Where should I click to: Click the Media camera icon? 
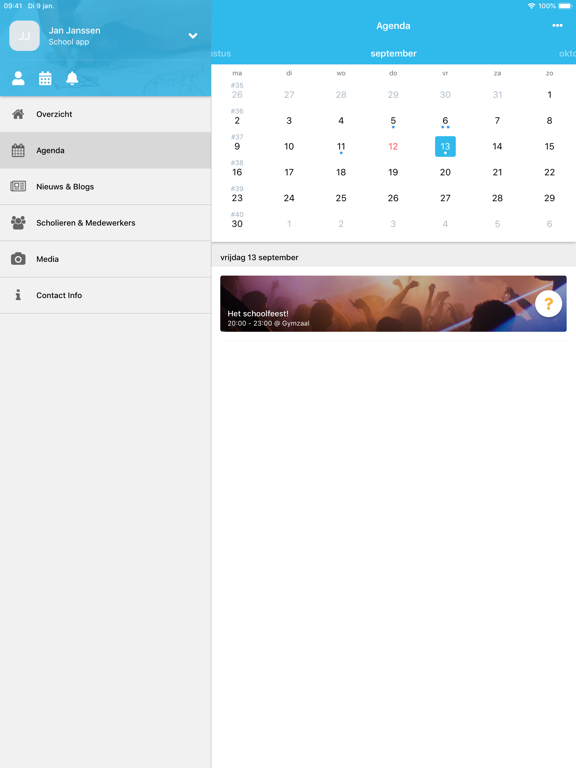pos(18,259)
